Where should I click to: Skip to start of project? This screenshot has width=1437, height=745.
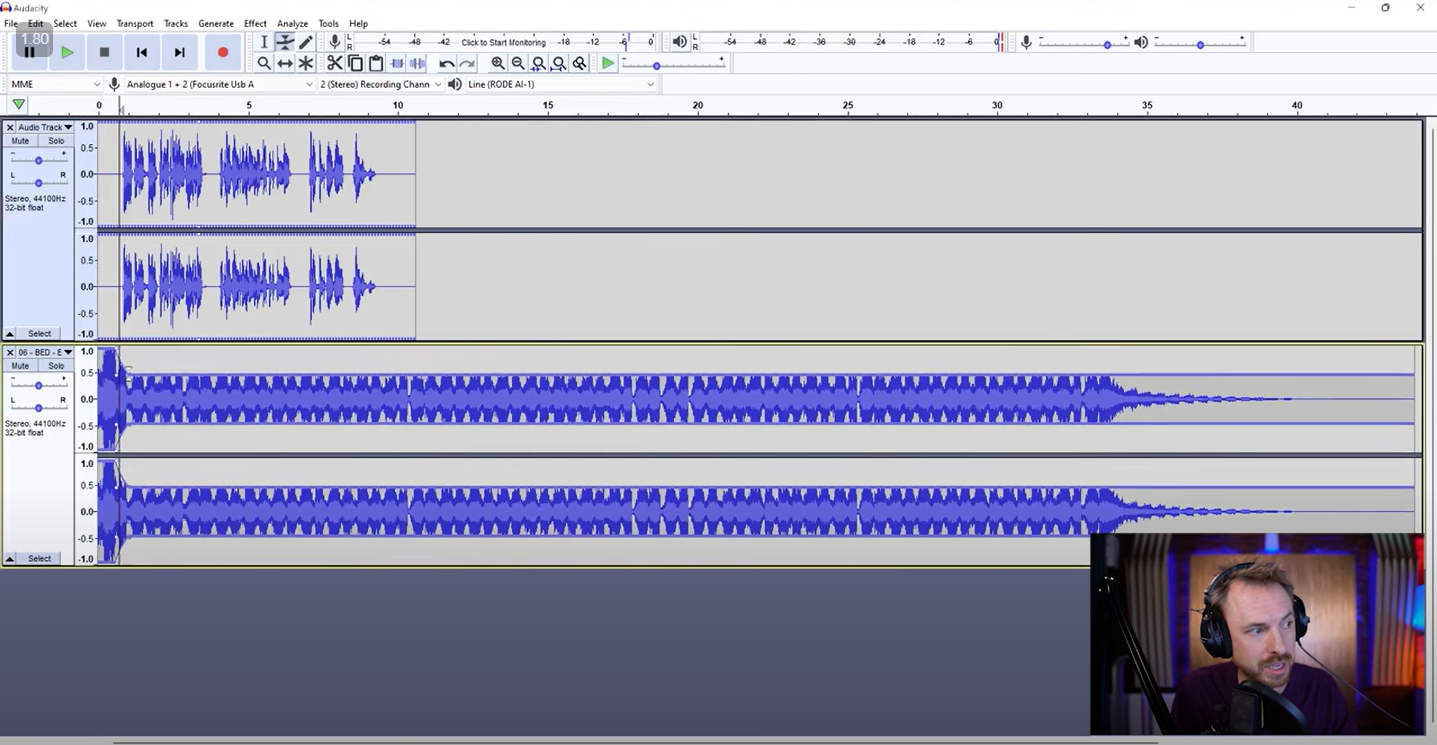pos(142,52)
